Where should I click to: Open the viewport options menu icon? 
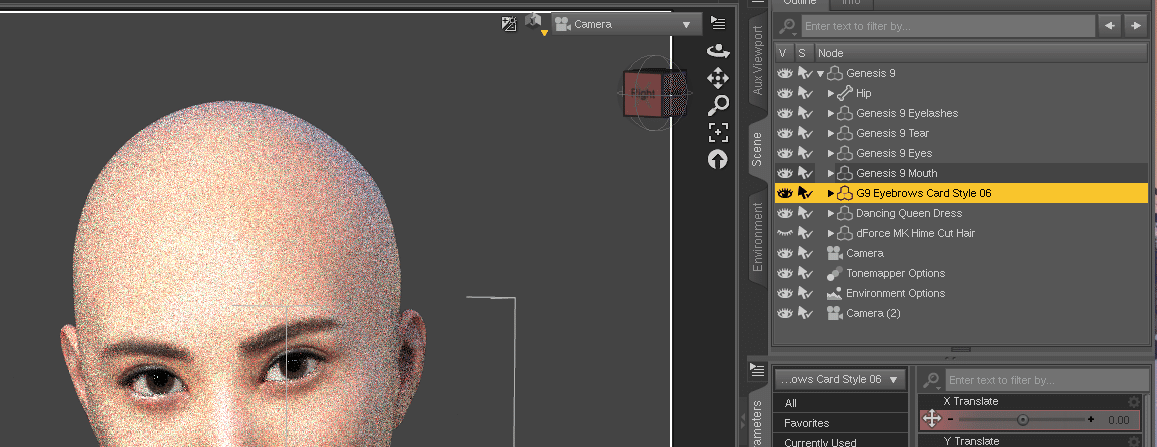pos(717,23)
